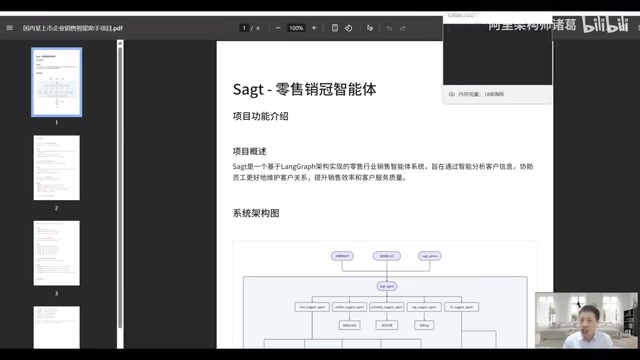Open page 3 thumbnail in sidebar
Image resolution: width=640 pixels, height=360 pixels.
[x=57, y=253]
